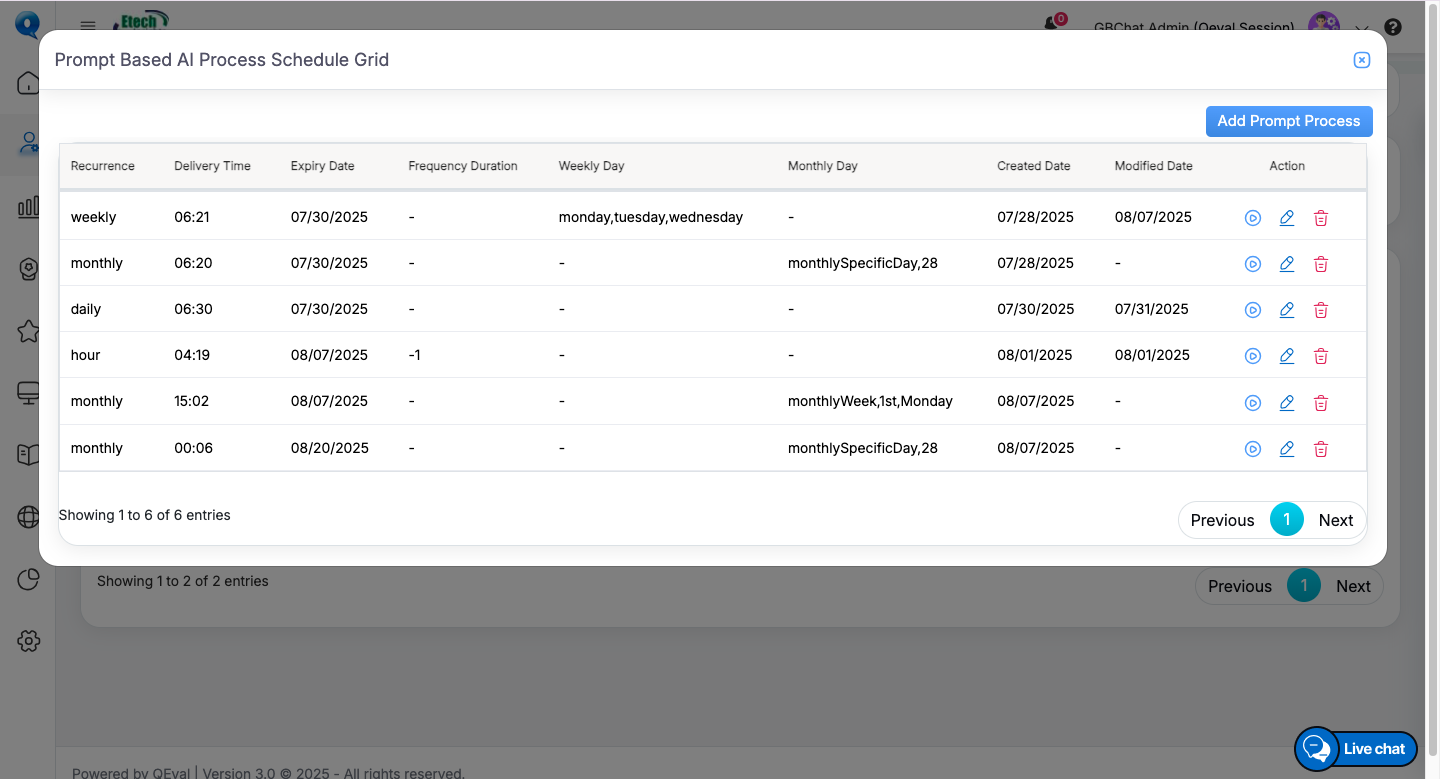Open the notification bell
The width and height of the screenshot is (1440, 779).
pyautogui.click(x=1051, y=24)
